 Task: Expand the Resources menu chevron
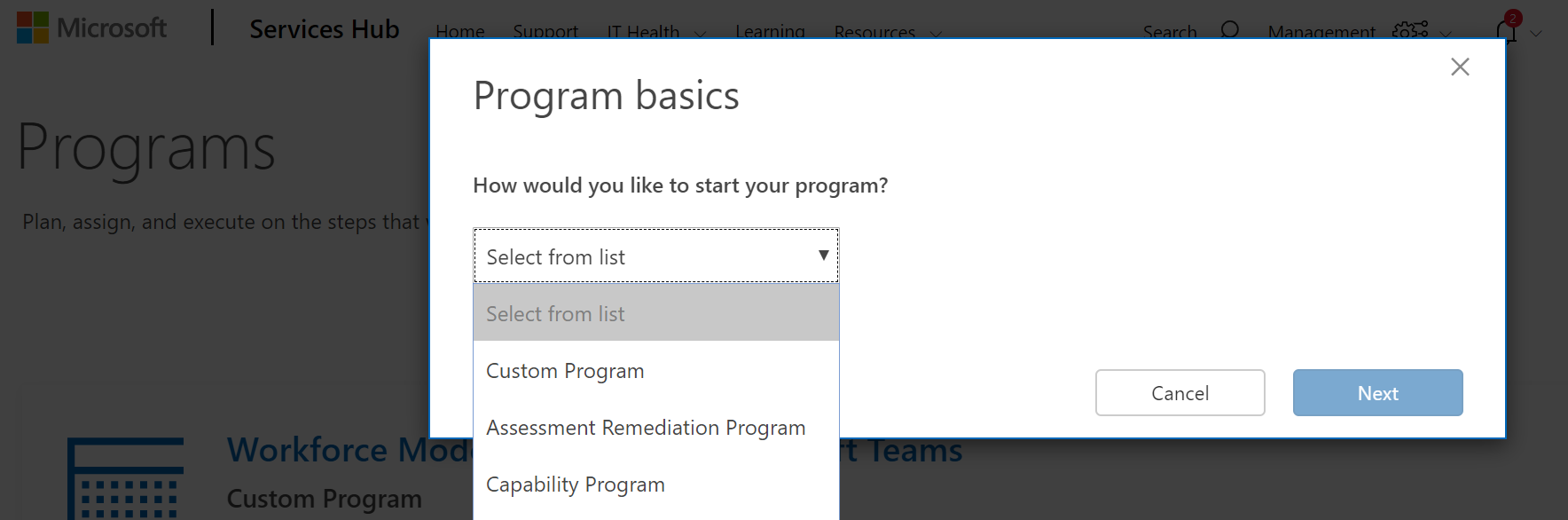(x=936, y=34)
